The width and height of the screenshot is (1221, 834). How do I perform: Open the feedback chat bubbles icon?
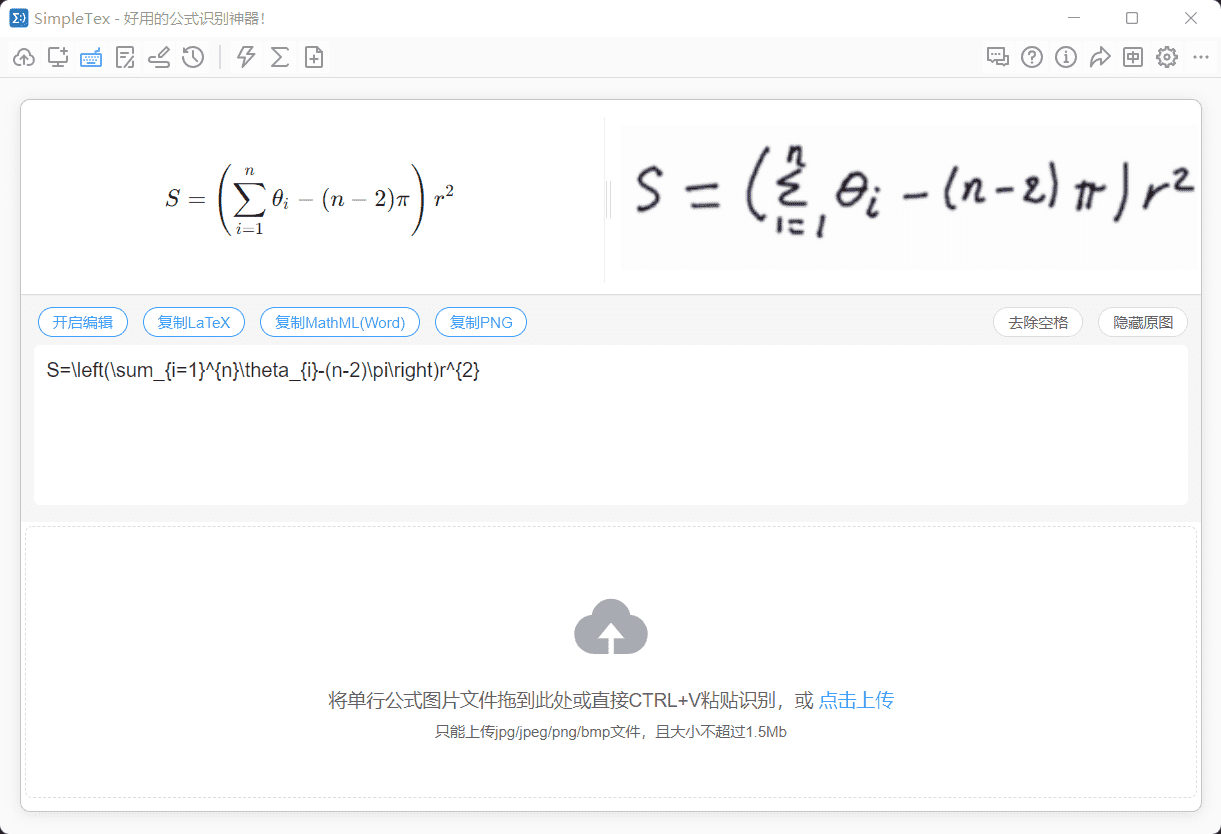click(998, 58)
